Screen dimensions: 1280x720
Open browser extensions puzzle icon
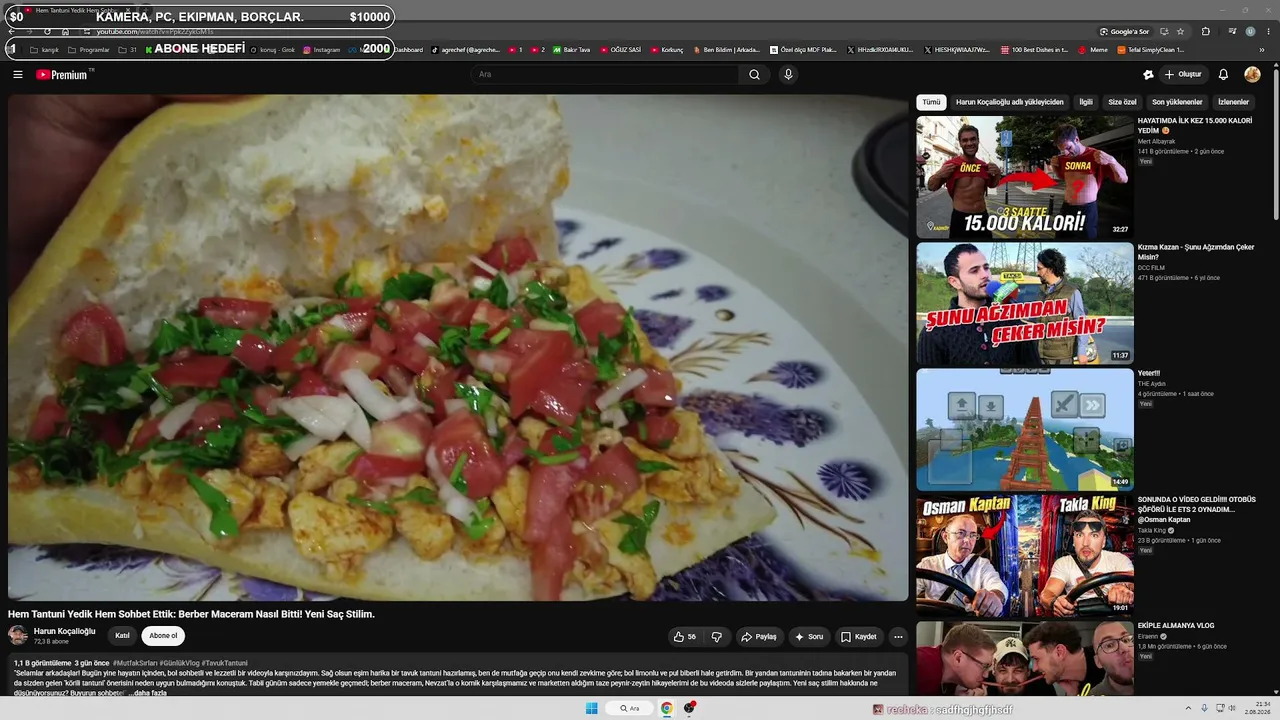(x=1205, y=32)
